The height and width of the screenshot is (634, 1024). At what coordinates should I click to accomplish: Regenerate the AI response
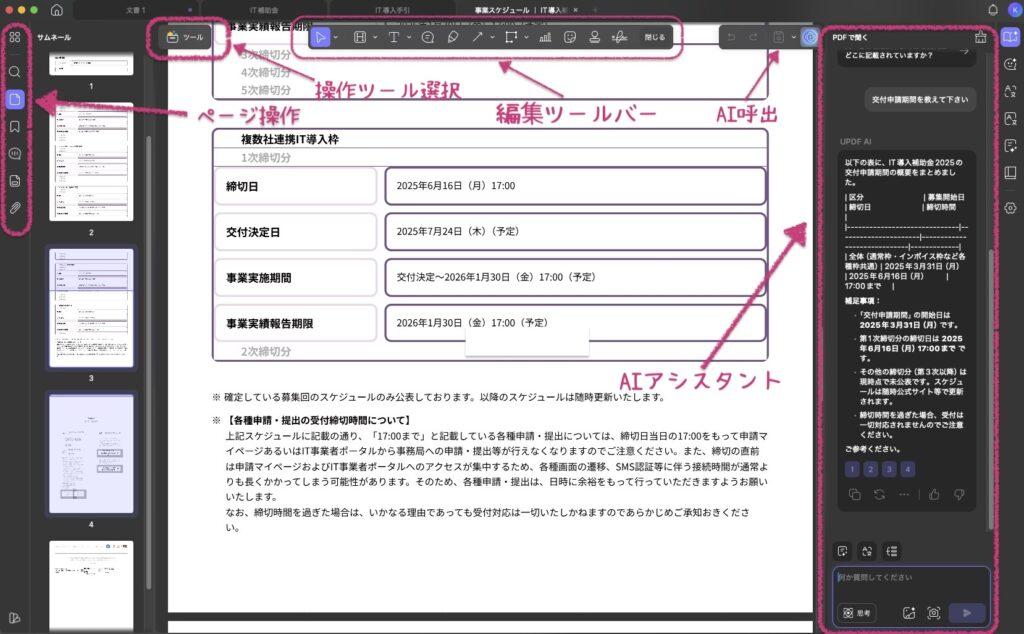pyautogui.click(x=880, y=494)
